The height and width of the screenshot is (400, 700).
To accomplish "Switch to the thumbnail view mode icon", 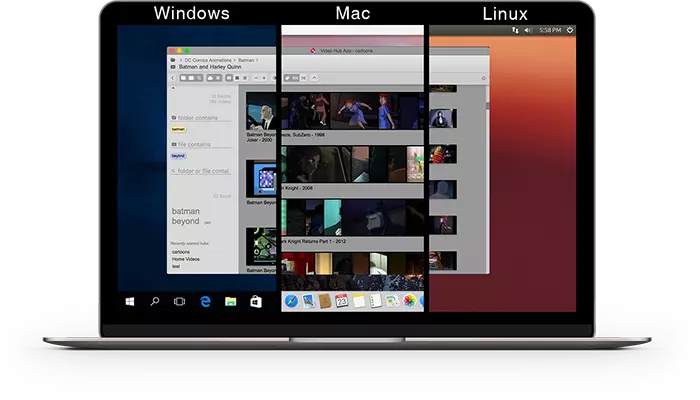I will pos(229,78).
